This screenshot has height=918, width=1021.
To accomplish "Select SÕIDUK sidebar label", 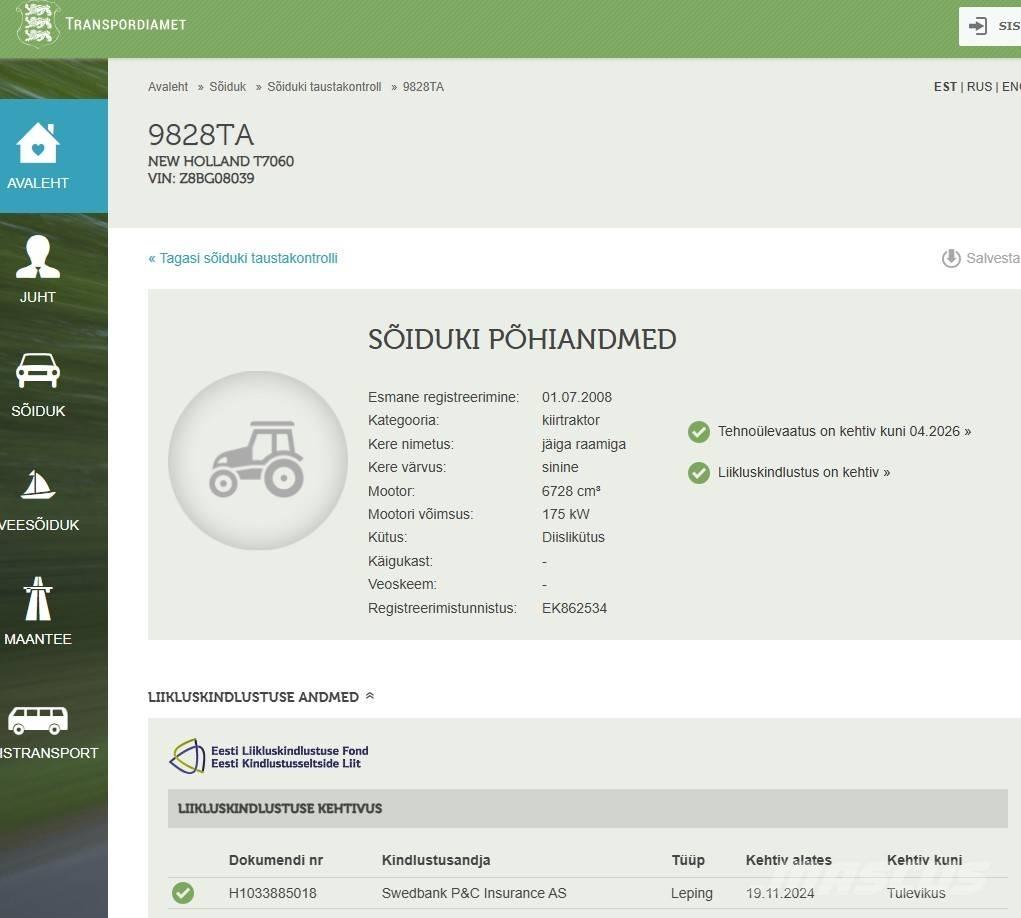I will (38, 411).
